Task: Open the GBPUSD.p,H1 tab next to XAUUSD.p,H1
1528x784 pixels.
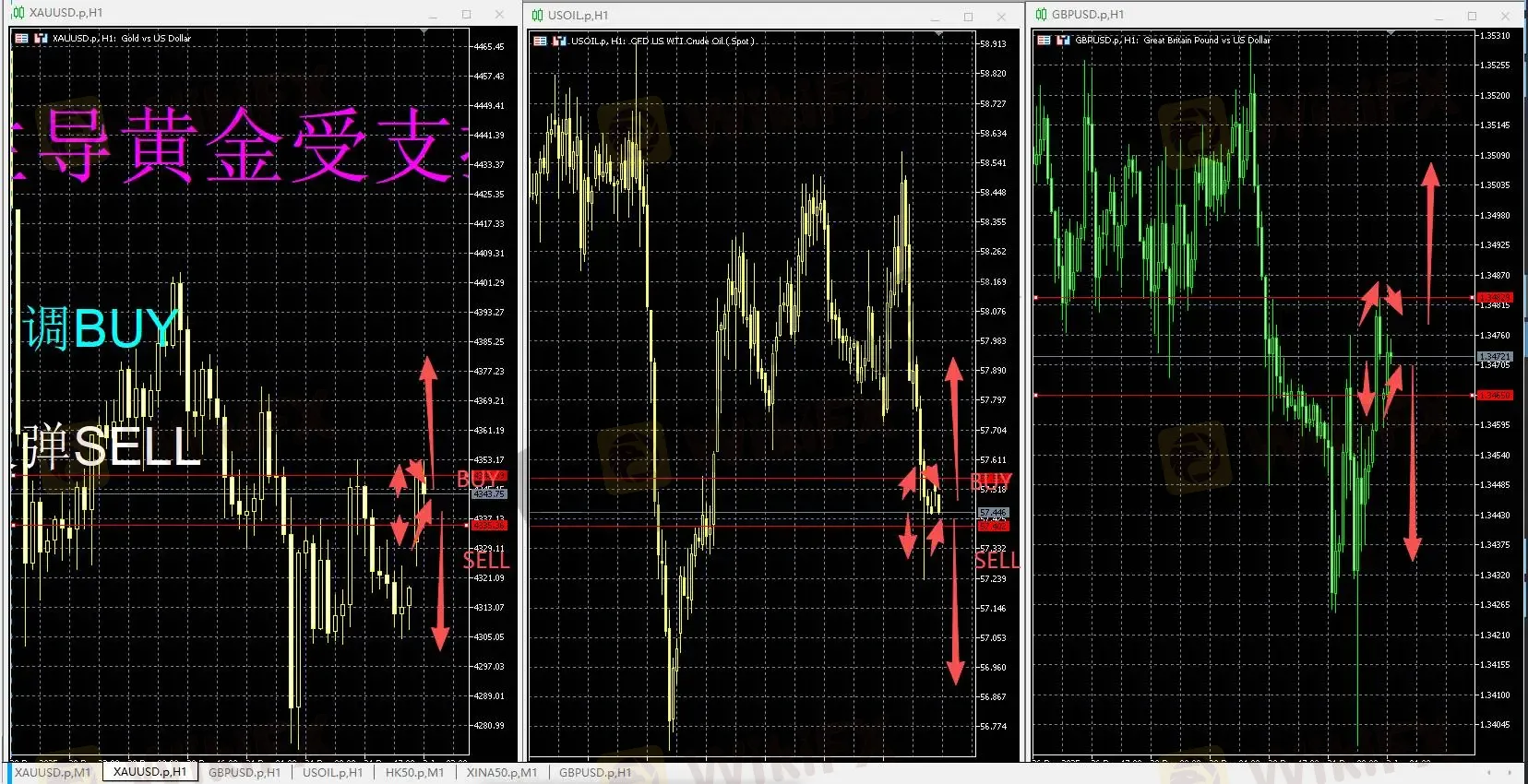Action: pos(245,773)
